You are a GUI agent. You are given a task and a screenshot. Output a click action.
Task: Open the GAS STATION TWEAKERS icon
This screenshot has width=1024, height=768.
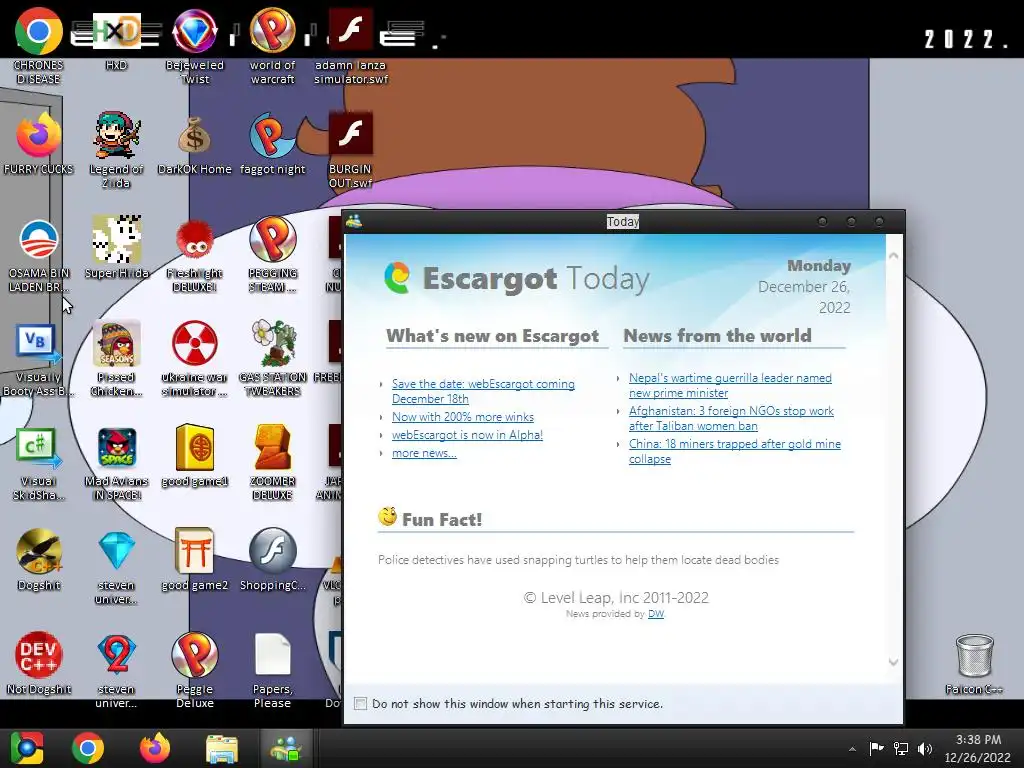click(272, 344)
